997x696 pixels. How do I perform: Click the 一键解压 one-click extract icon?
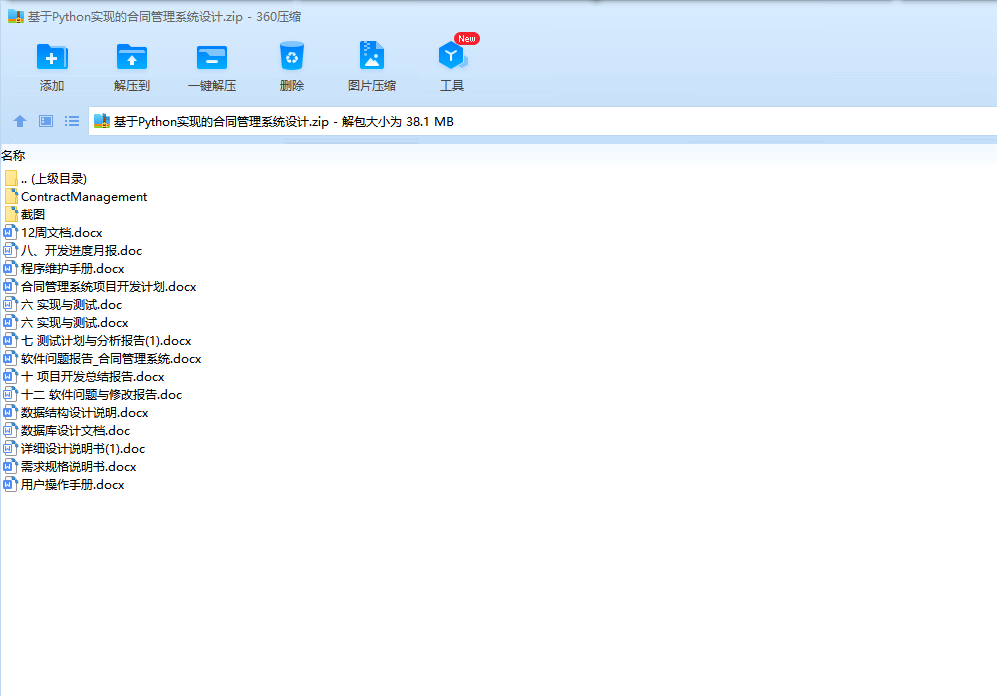coord(212,57)
